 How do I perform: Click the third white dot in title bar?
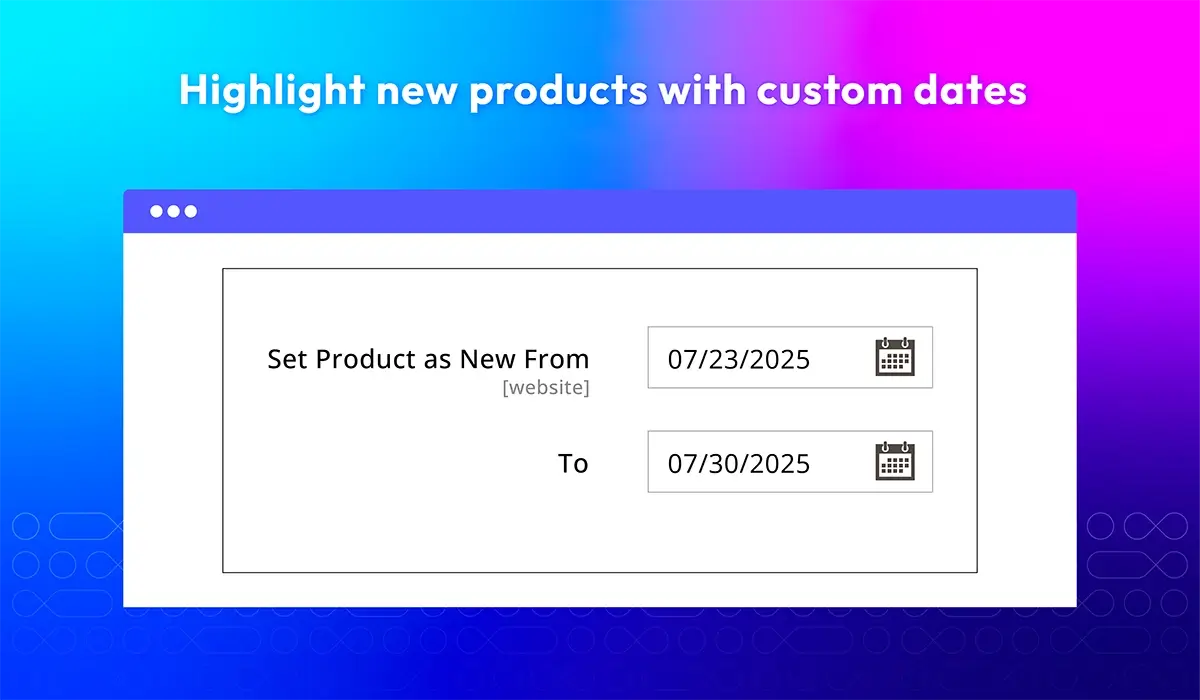pos(190,211)
